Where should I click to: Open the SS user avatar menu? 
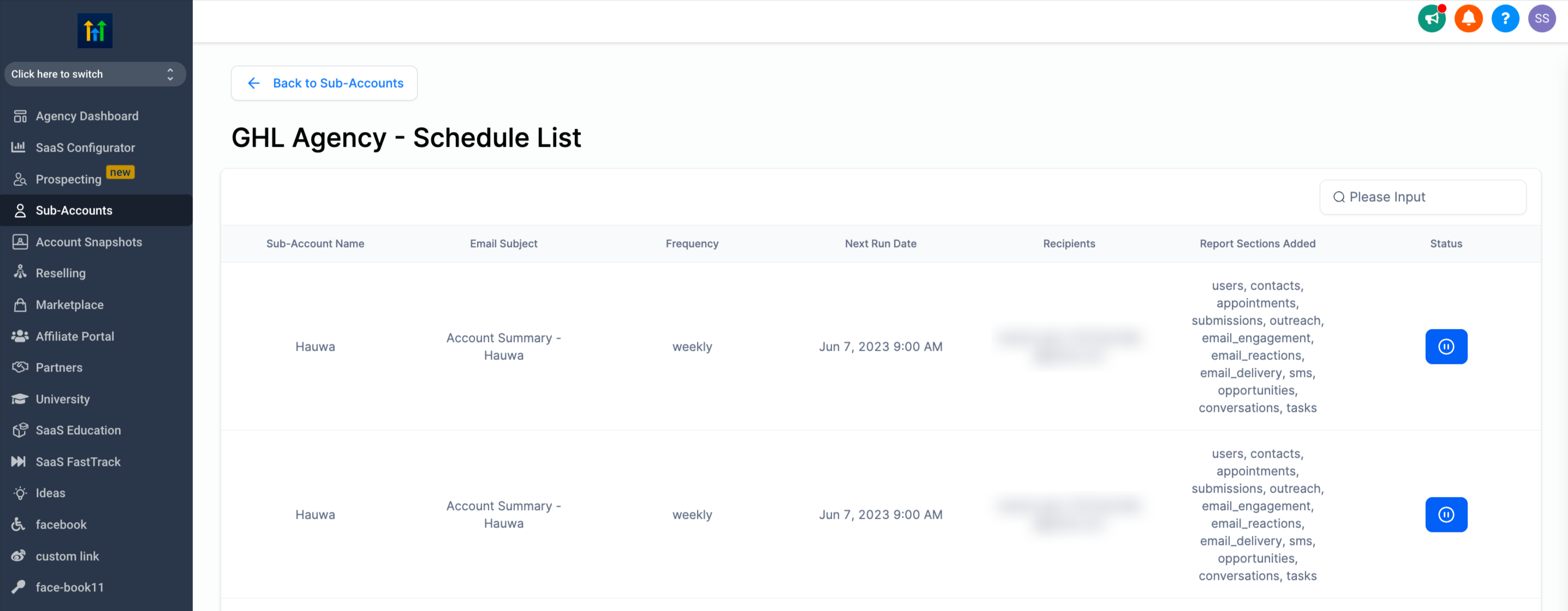tap(1542, 18)
